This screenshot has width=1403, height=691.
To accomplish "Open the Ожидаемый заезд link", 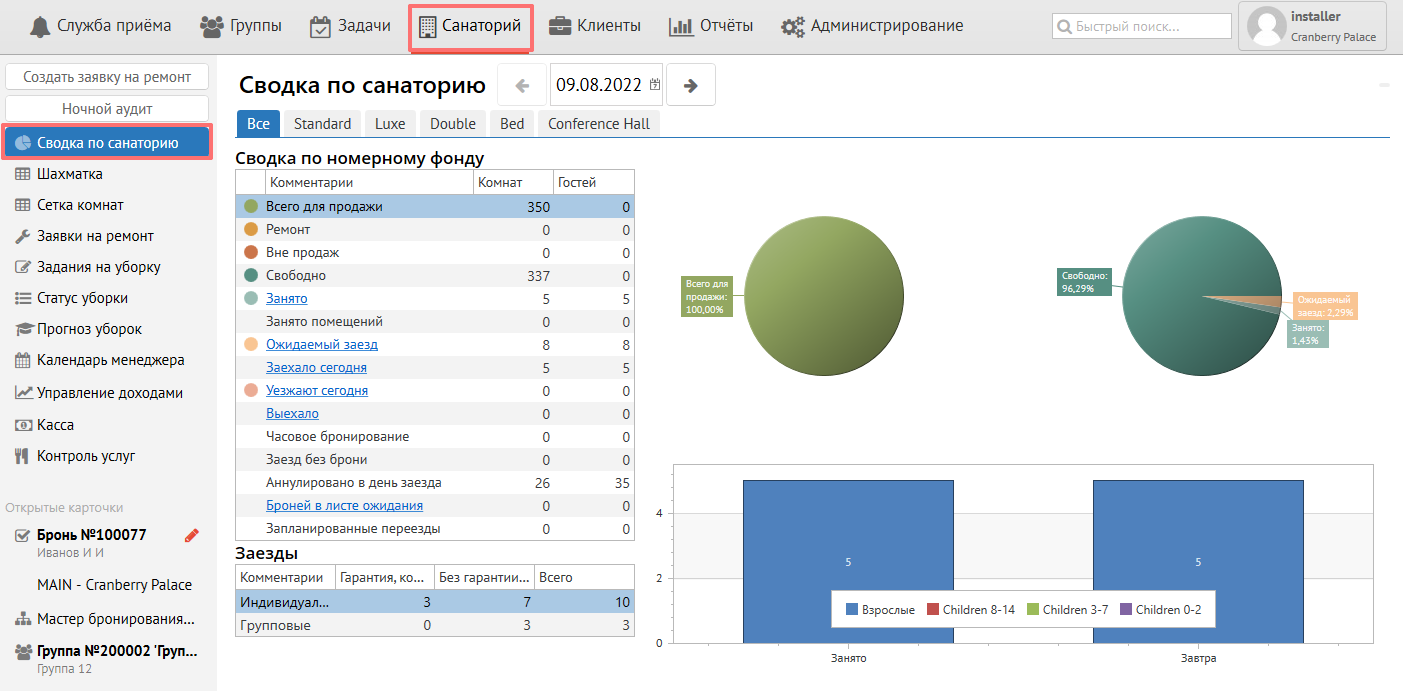I will coord(321,345).
